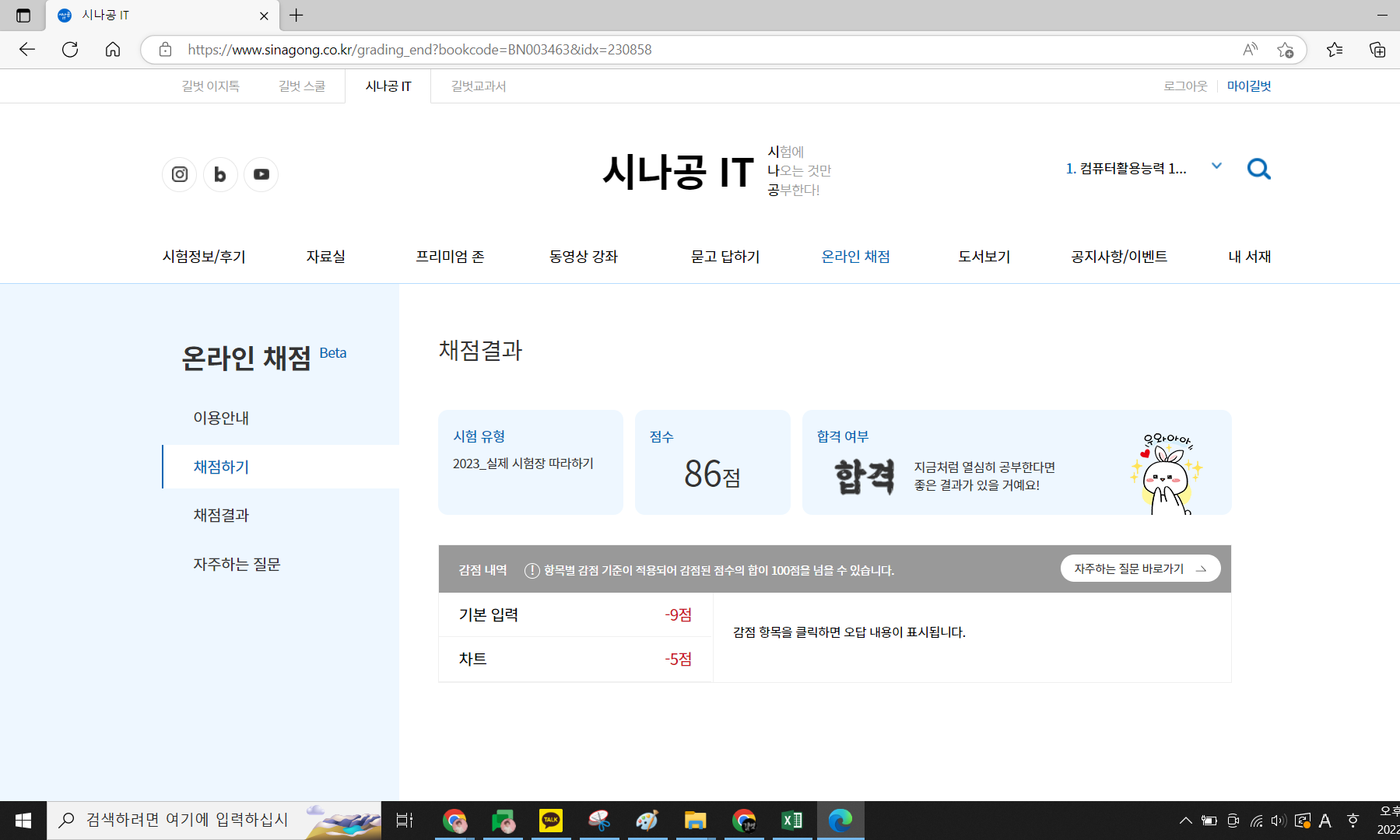Launch KakaoTalk from the taskbar
This screenshot has width=1400, height=840.
[551, 821]
